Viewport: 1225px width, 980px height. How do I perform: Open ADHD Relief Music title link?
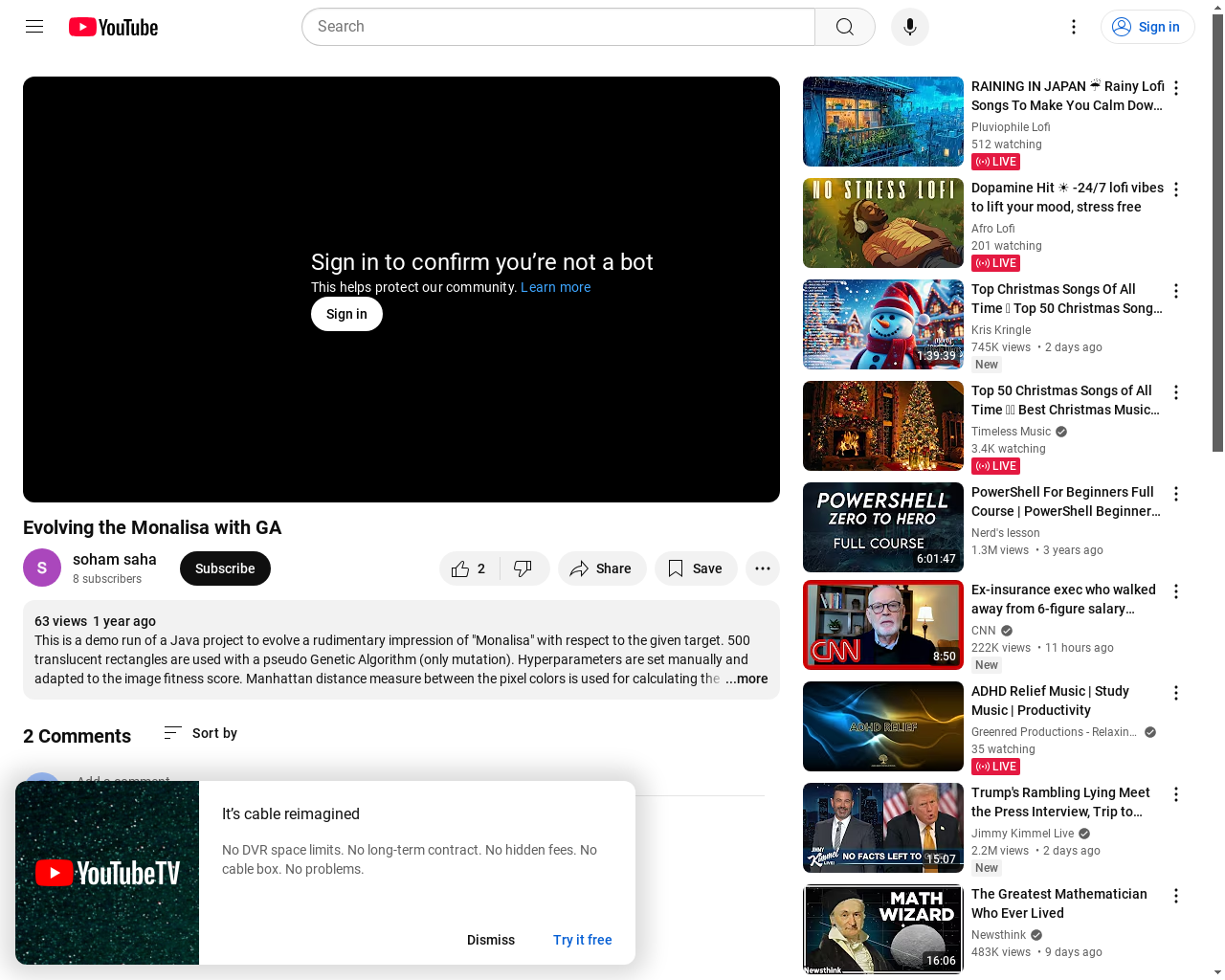1051,701
